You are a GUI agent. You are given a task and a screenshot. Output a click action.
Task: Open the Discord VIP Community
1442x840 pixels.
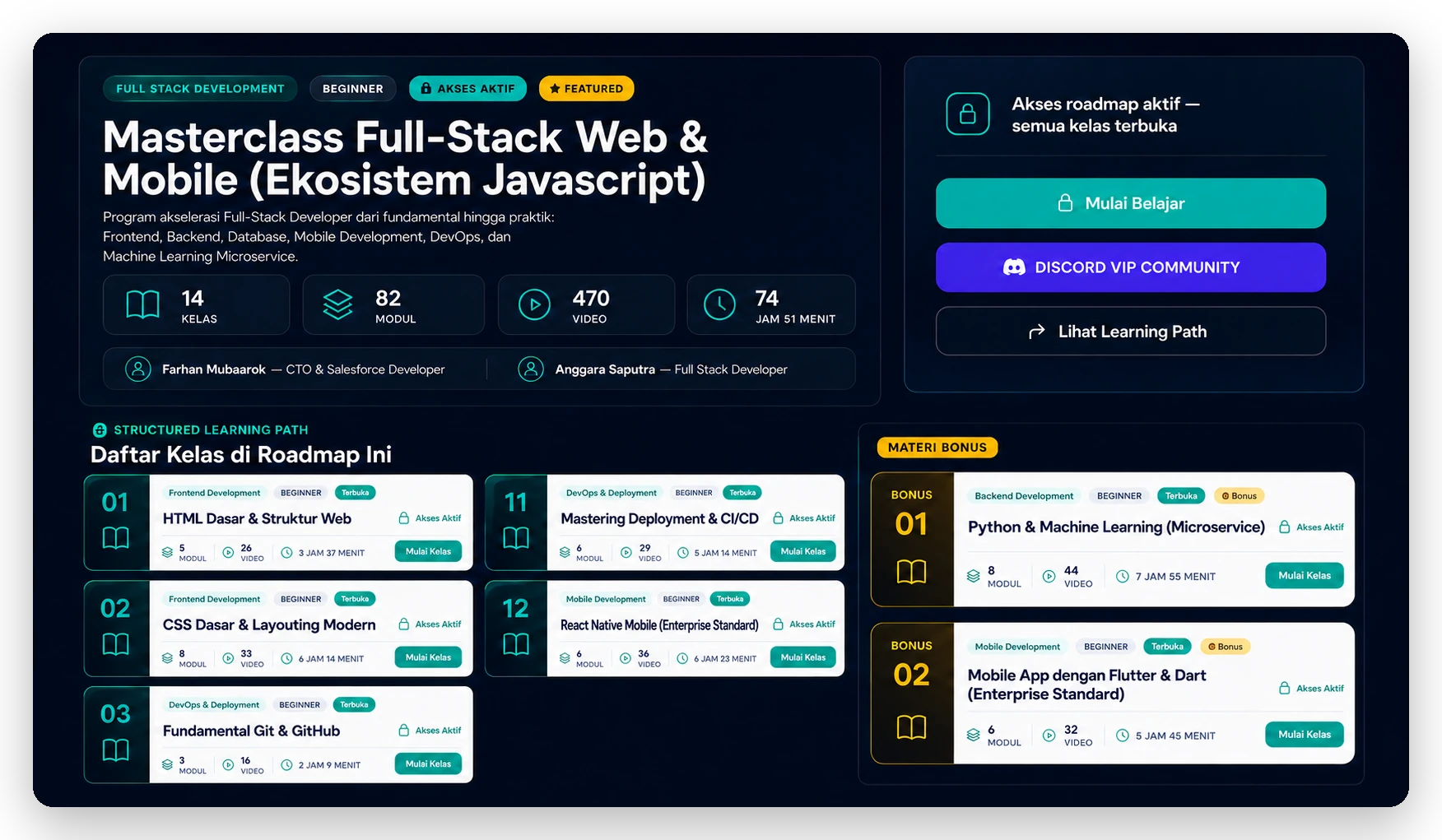pyautogui.click(x=1131, y=267)
